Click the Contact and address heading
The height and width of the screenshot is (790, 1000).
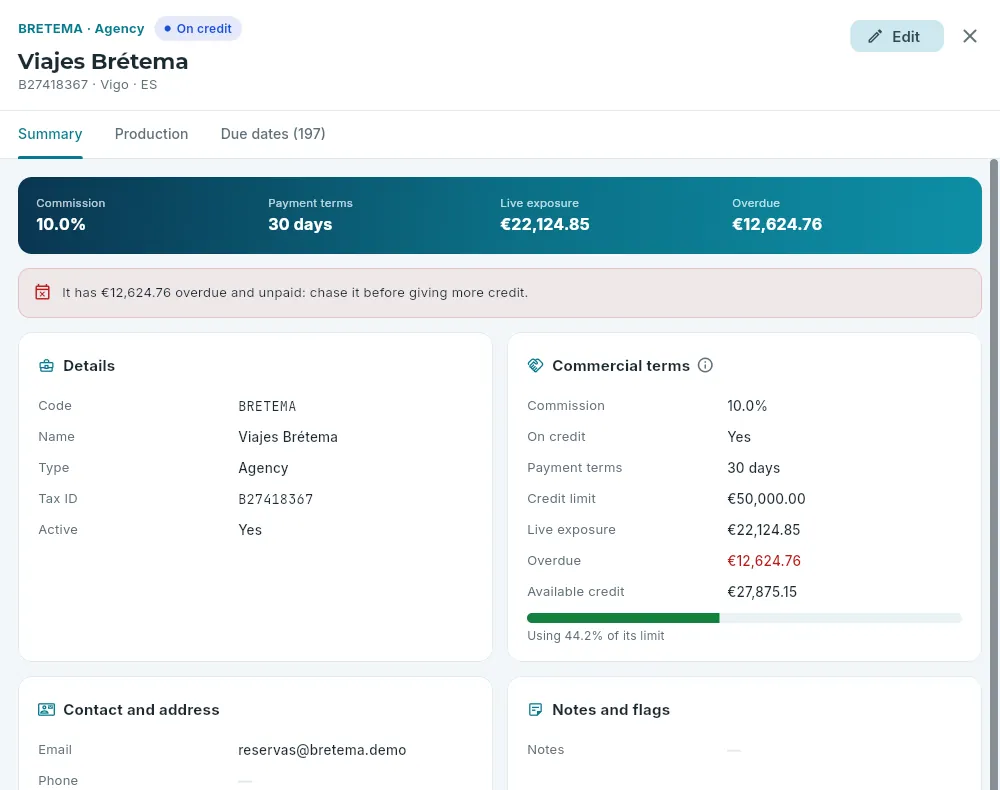(141, 710)
